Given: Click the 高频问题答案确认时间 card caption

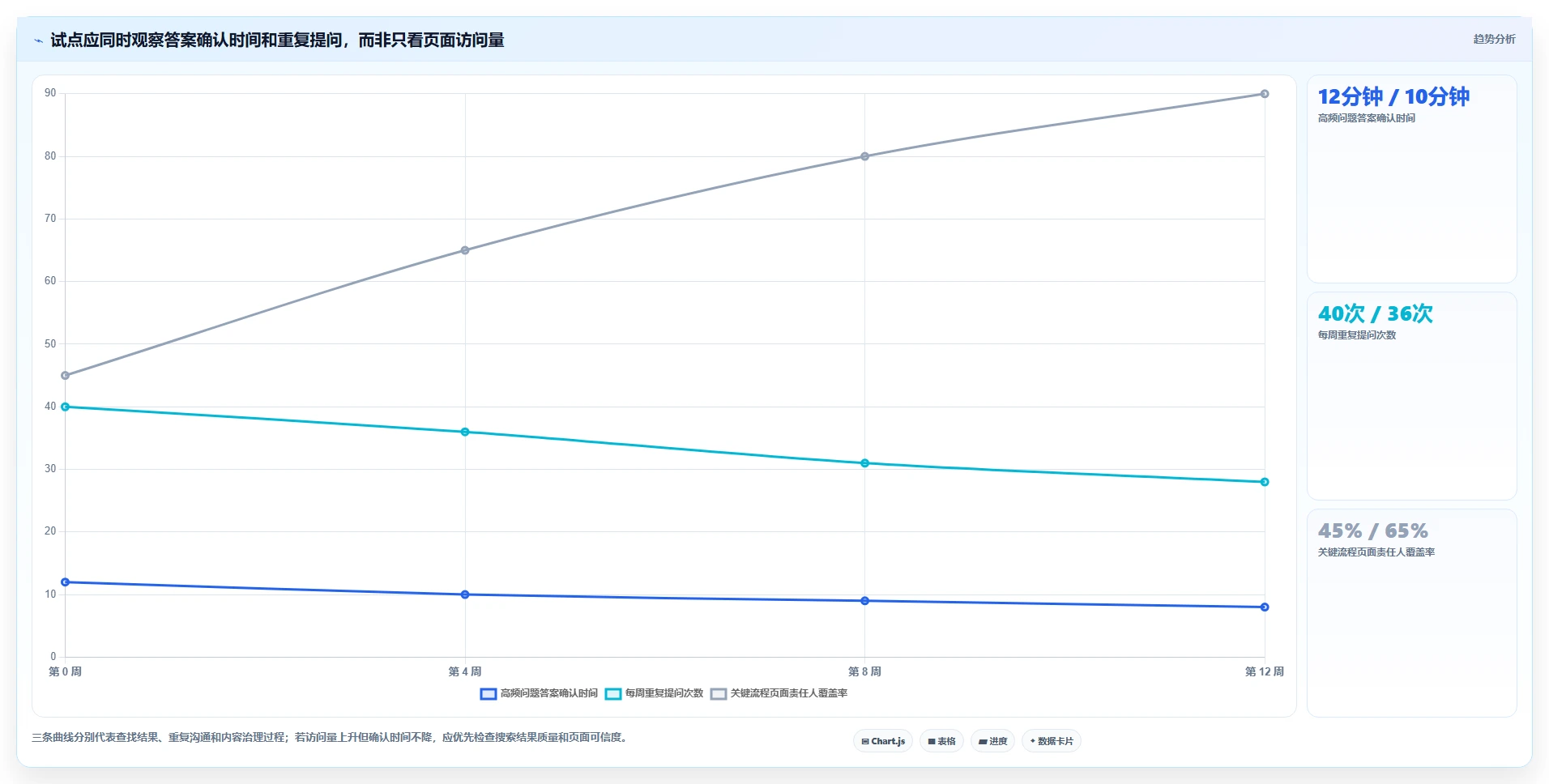Looking at the screenshot, I should (1366, 118).
